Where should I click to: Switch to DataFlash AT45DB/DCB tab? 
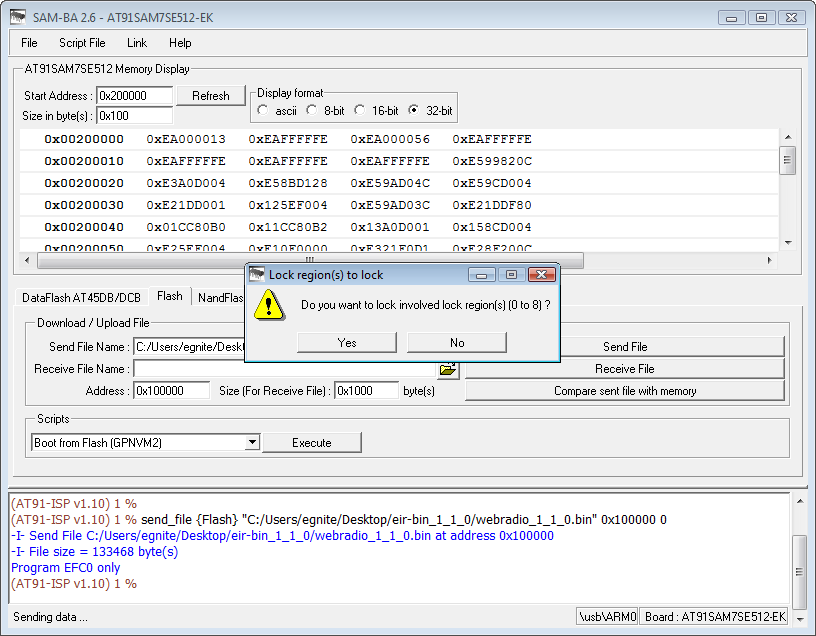(81, 298)
